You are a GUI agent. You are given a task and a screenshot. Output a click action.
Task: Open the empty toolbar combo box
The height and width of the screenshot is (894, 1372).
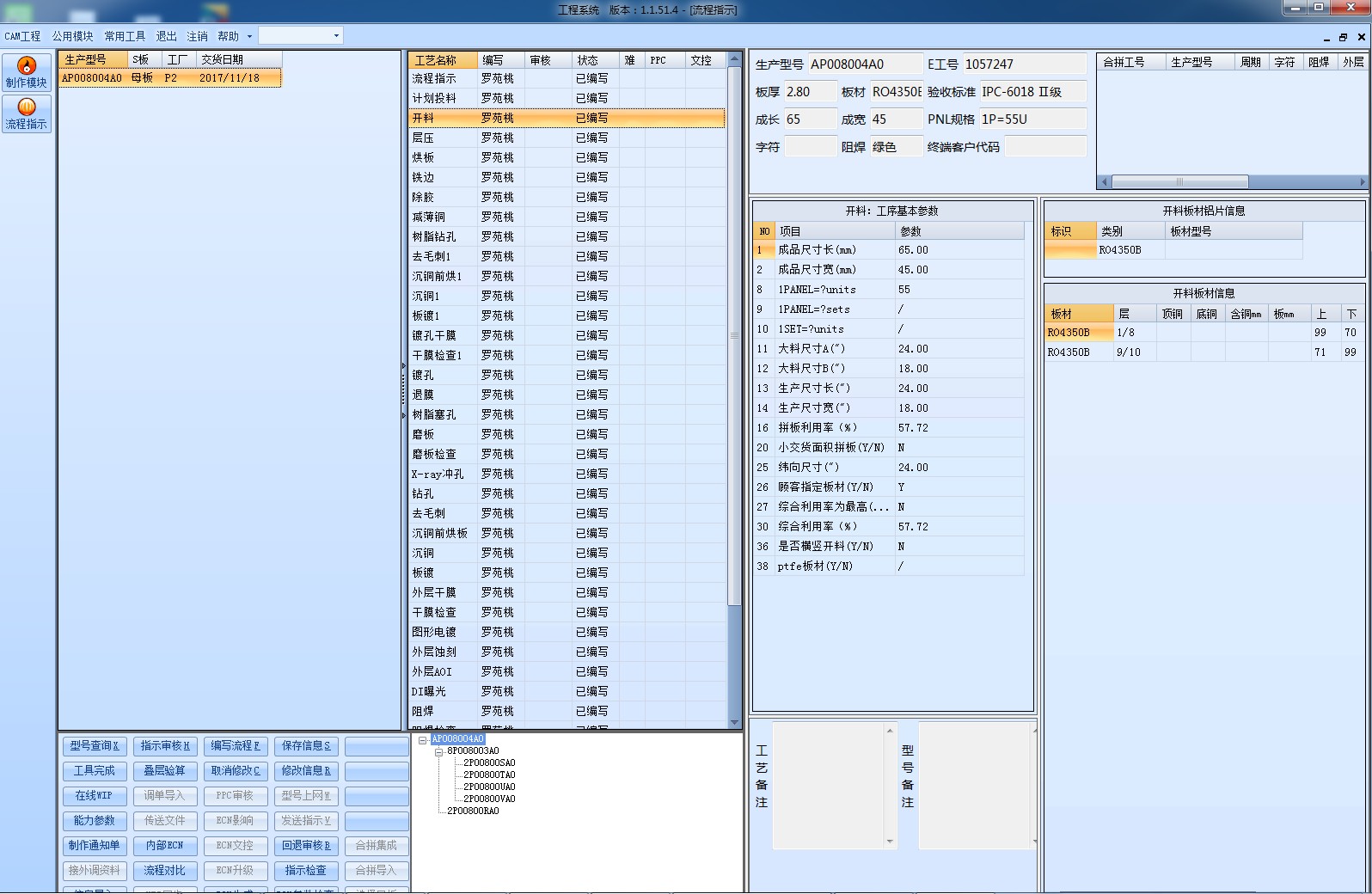point(301,35)
